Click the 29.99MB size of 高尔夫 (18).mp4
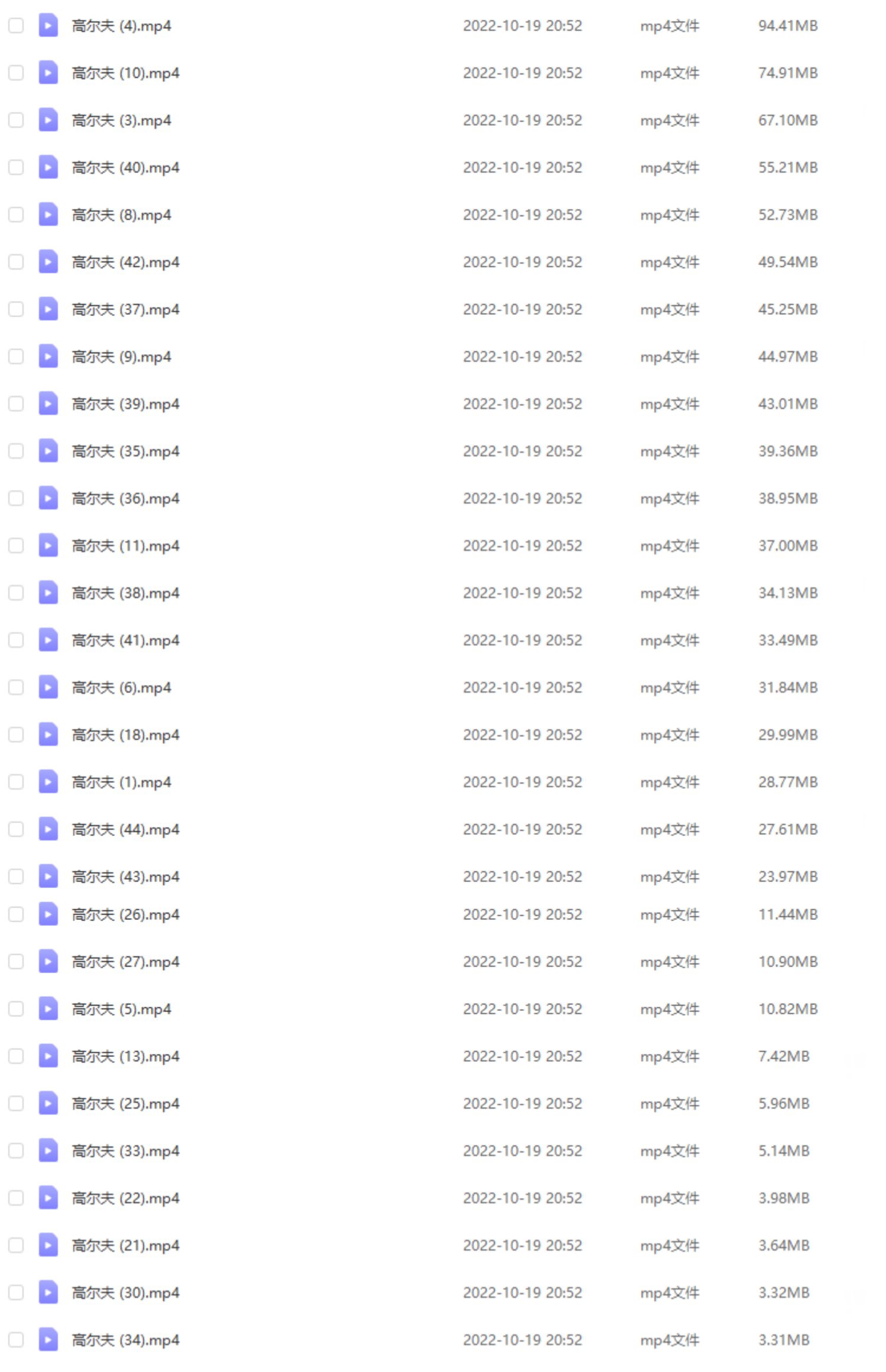 pos(788,734)
